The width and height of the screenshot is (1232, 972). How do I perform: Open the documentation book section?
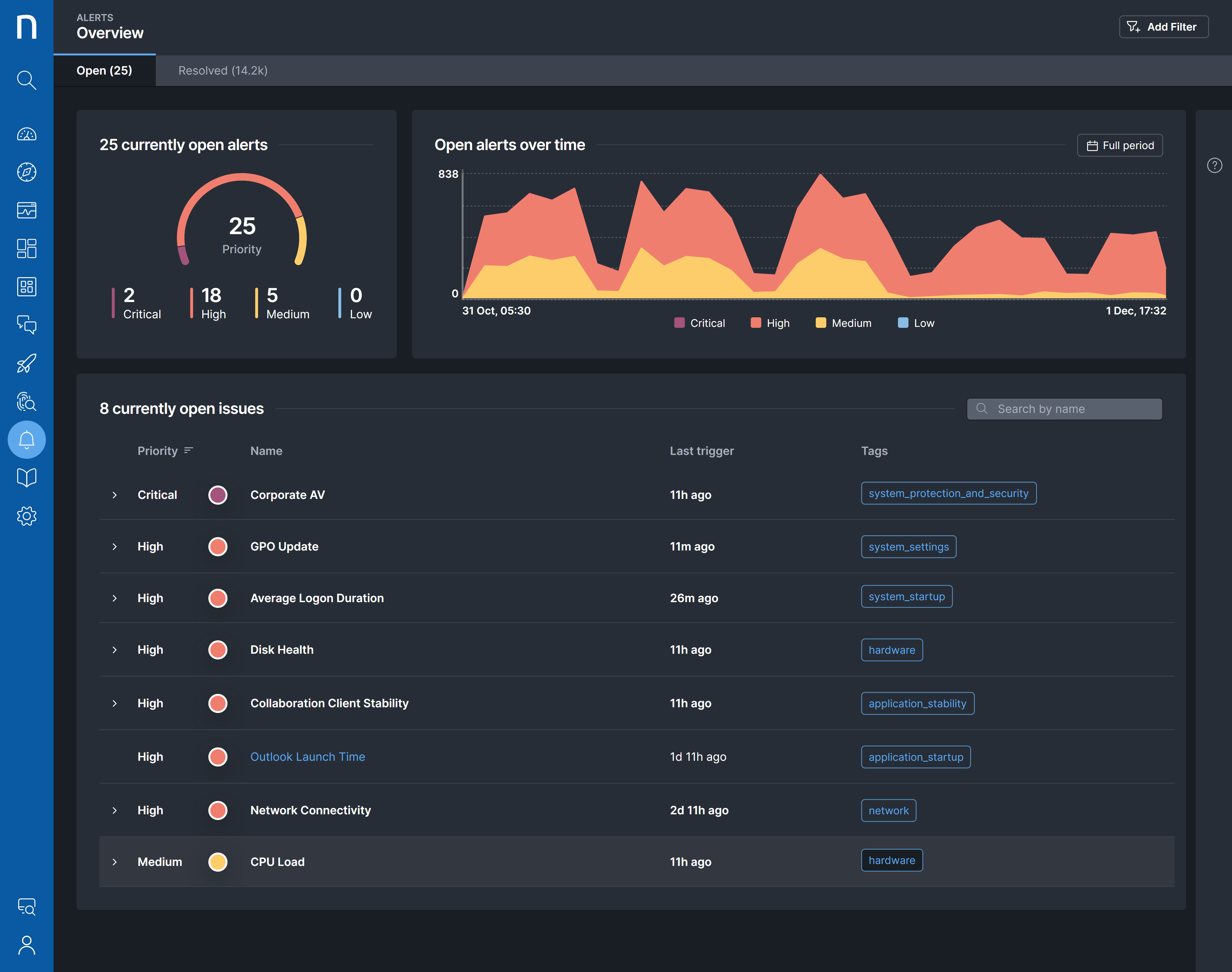point(26,478)
